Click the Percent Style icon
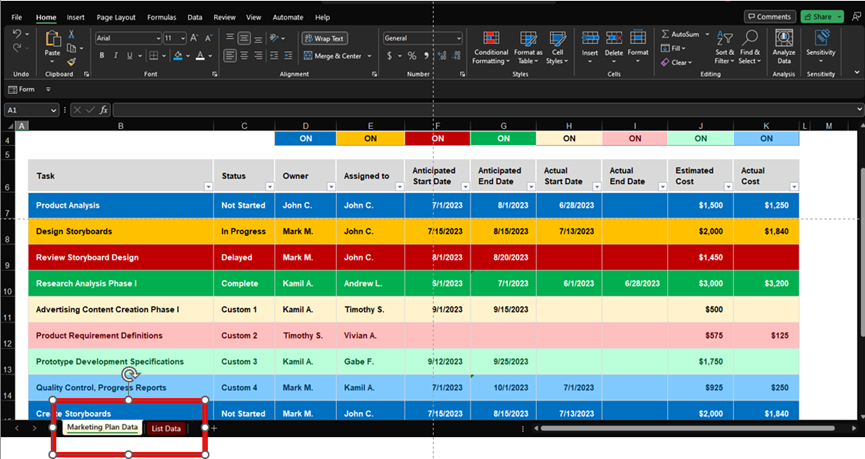This screenshot has height=459, width=865. coord(412,56)
